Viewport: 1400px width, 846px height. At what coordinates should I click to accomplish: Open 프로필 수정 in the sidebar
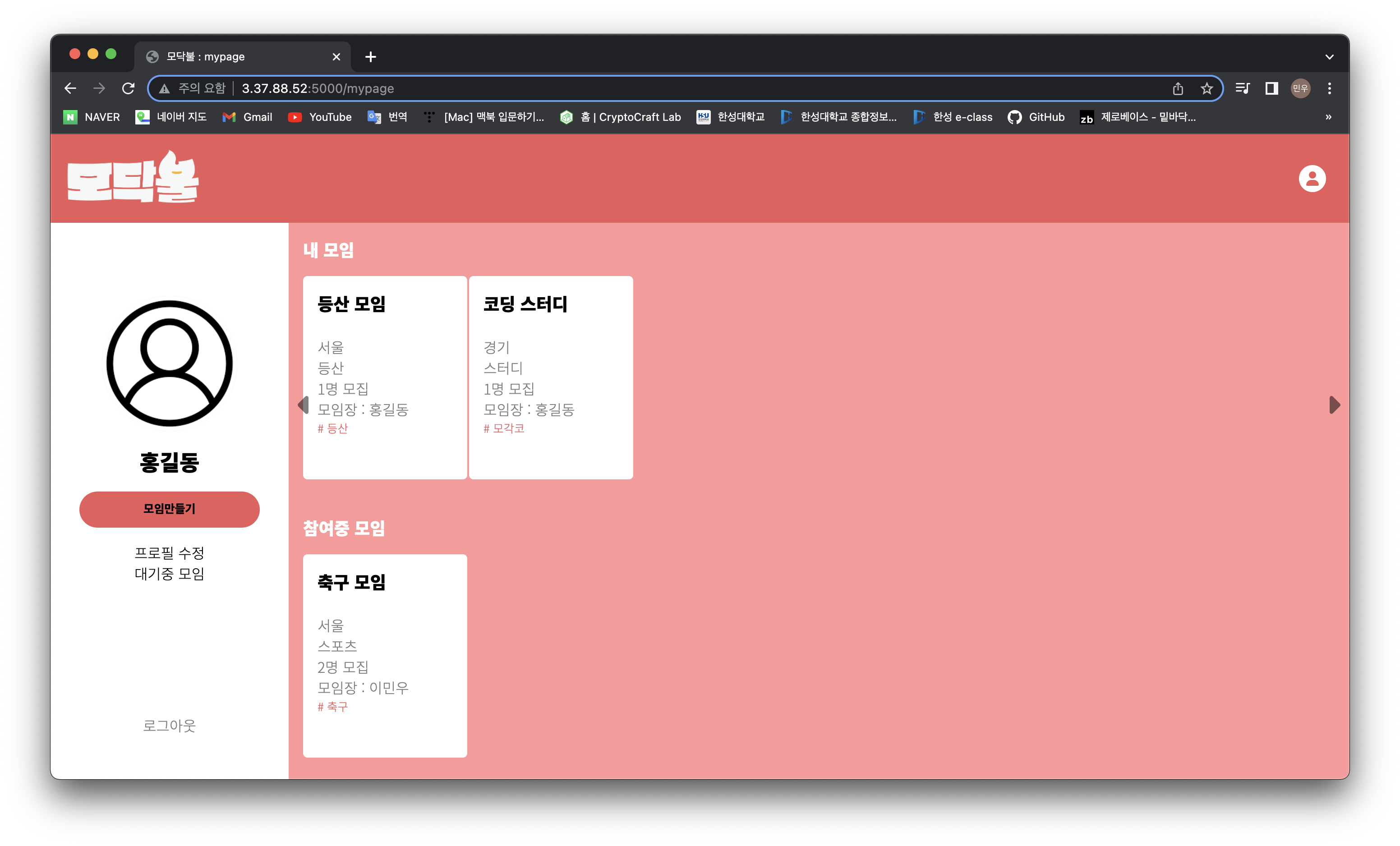coord(170,553)
